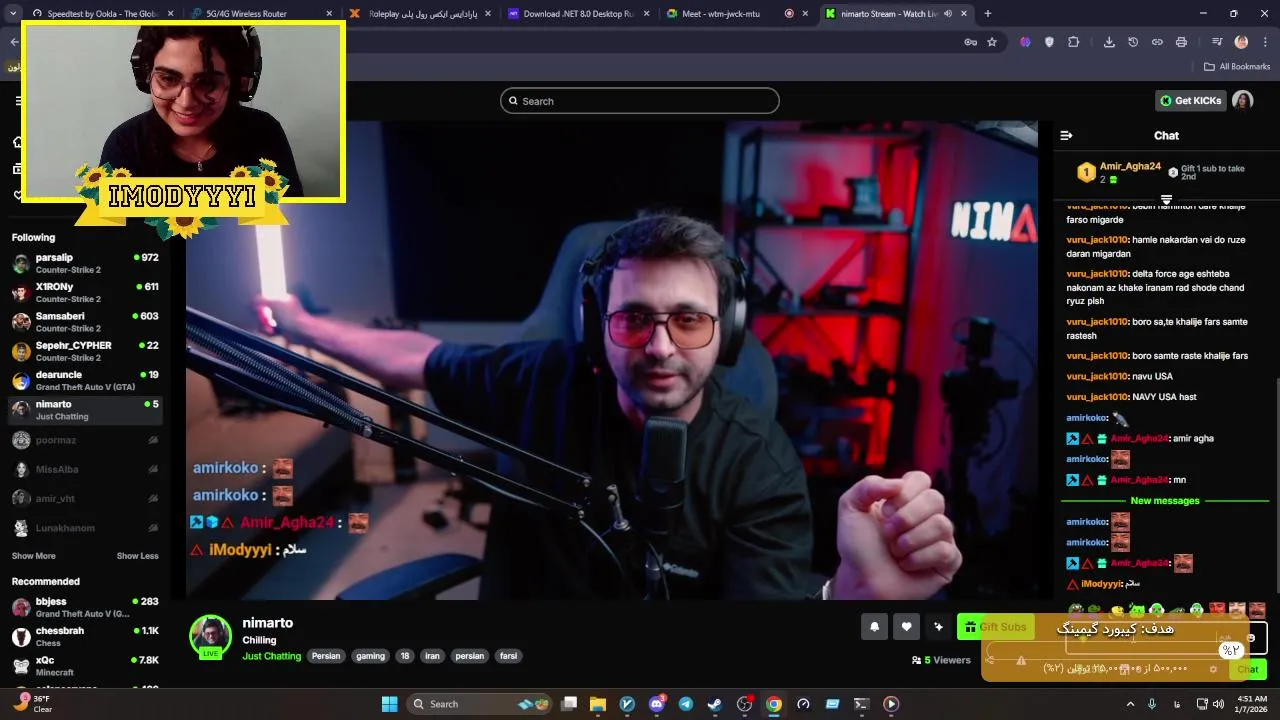The image size is (1280, 720).
Task: Open the Chrome three-dot menu
Action: 1264,42
